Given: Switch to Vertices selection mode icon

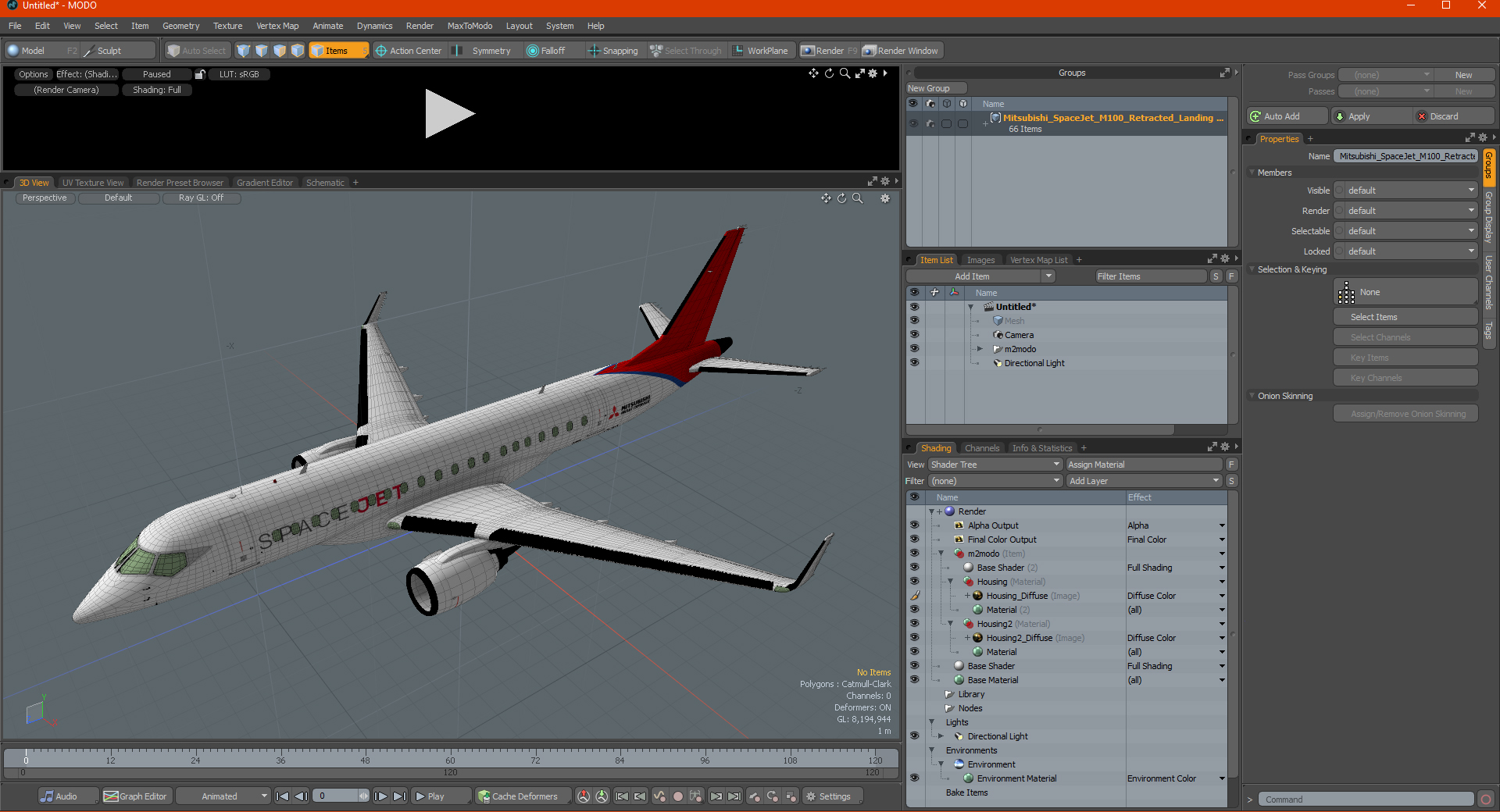Looking at the screenshot, I should point(244,51).
